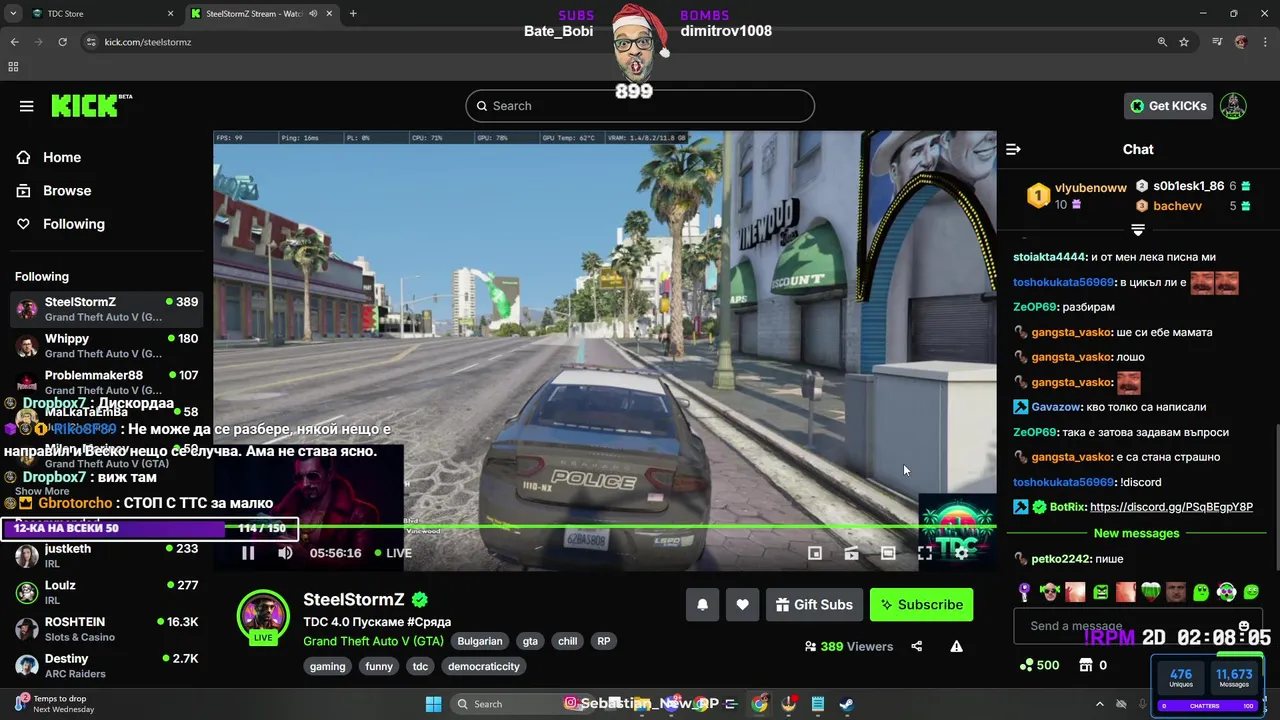Open Browse in the sidebar
1280x720 pixels.
[x=67, y=190]
